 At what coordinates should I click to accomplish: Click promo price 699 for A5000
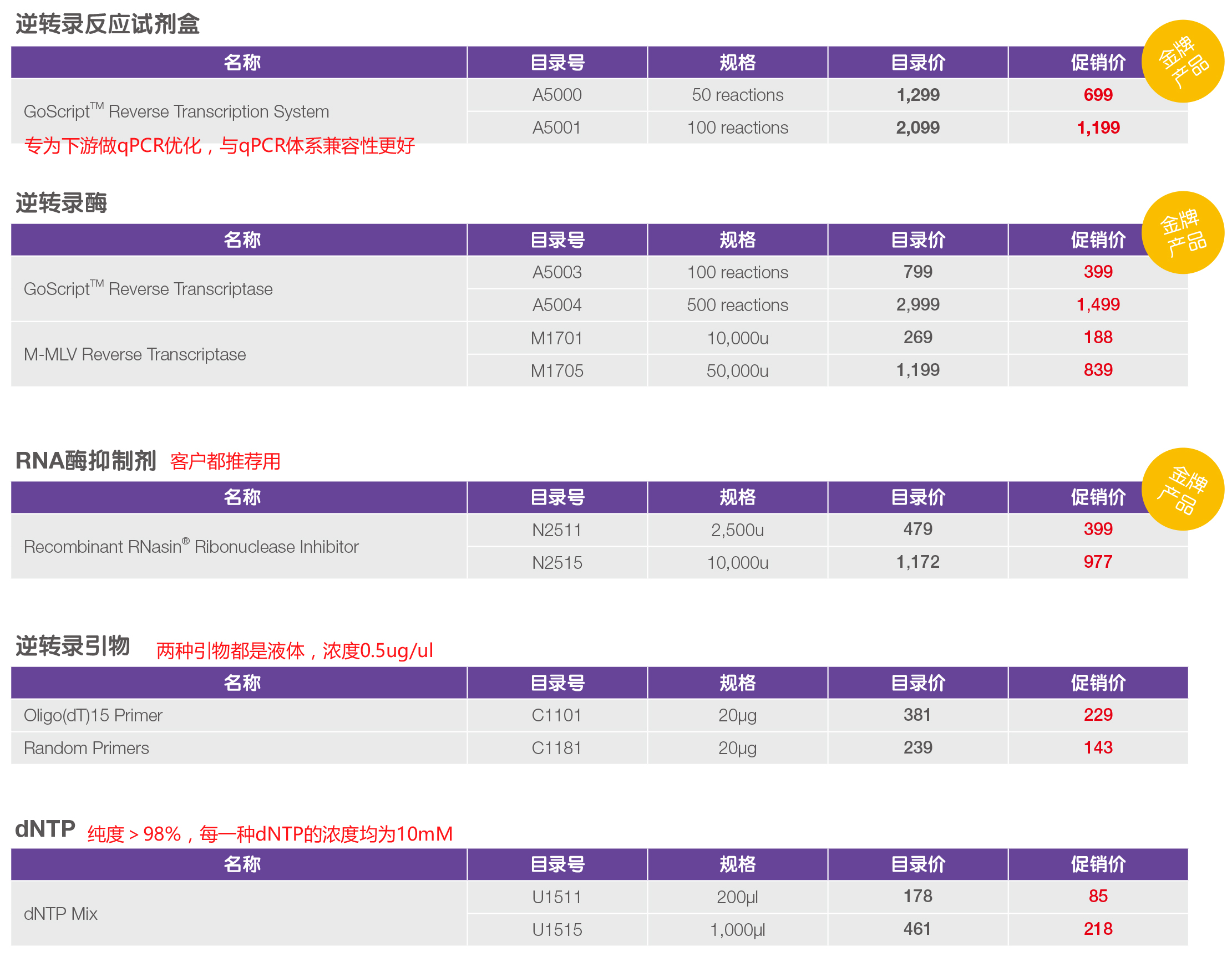tap(1098, 95)
